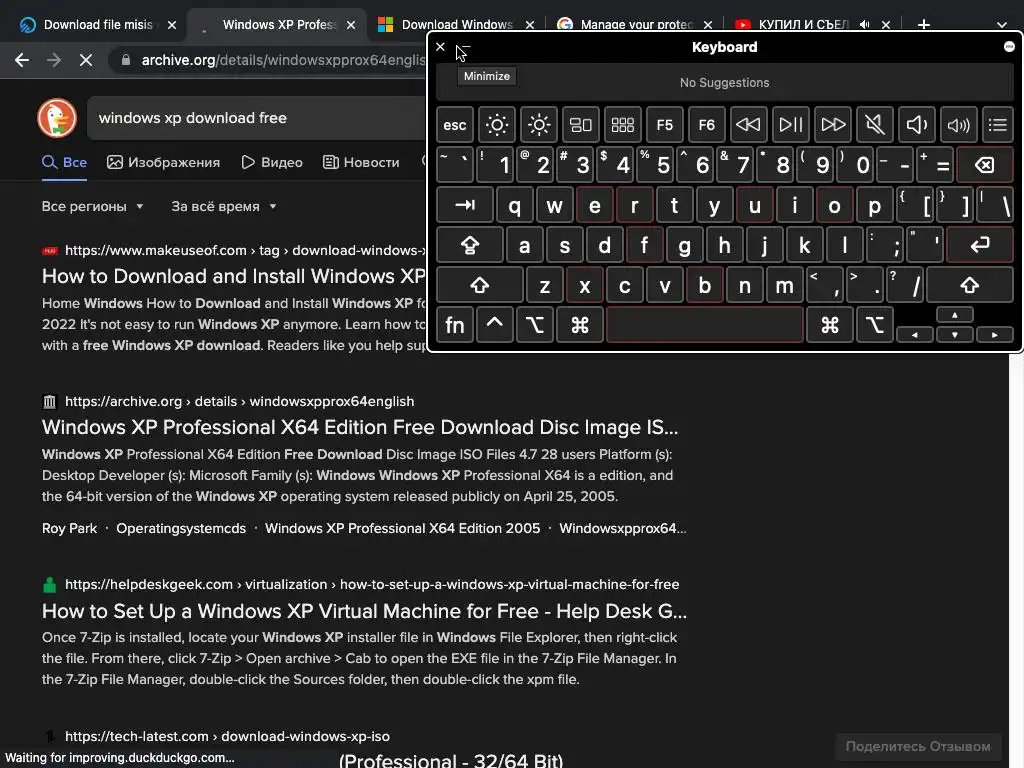Mute sound using keyboard mute key
This screenshot has height=768, width=1024.
[874, 124]
